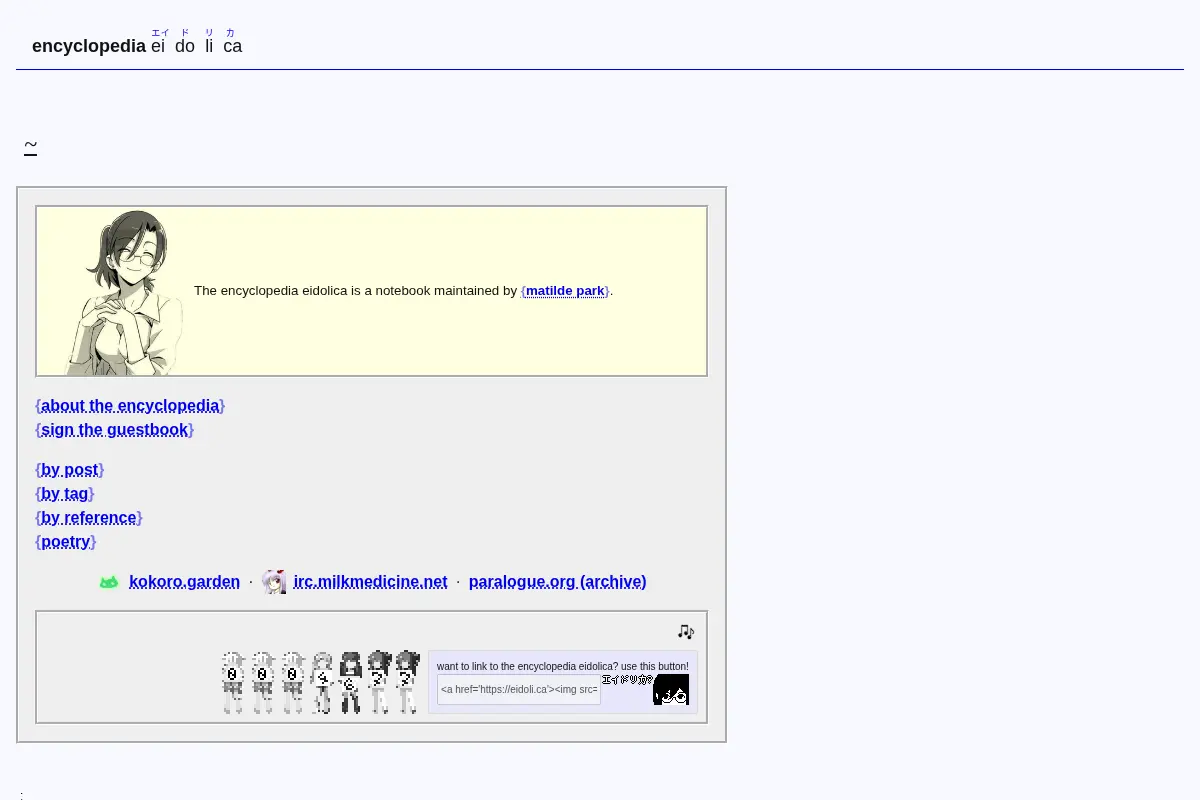The image size is (1200, 800).
Task: Click the anime avatar beside irc.milkmedicine.net
Action: 274,582
